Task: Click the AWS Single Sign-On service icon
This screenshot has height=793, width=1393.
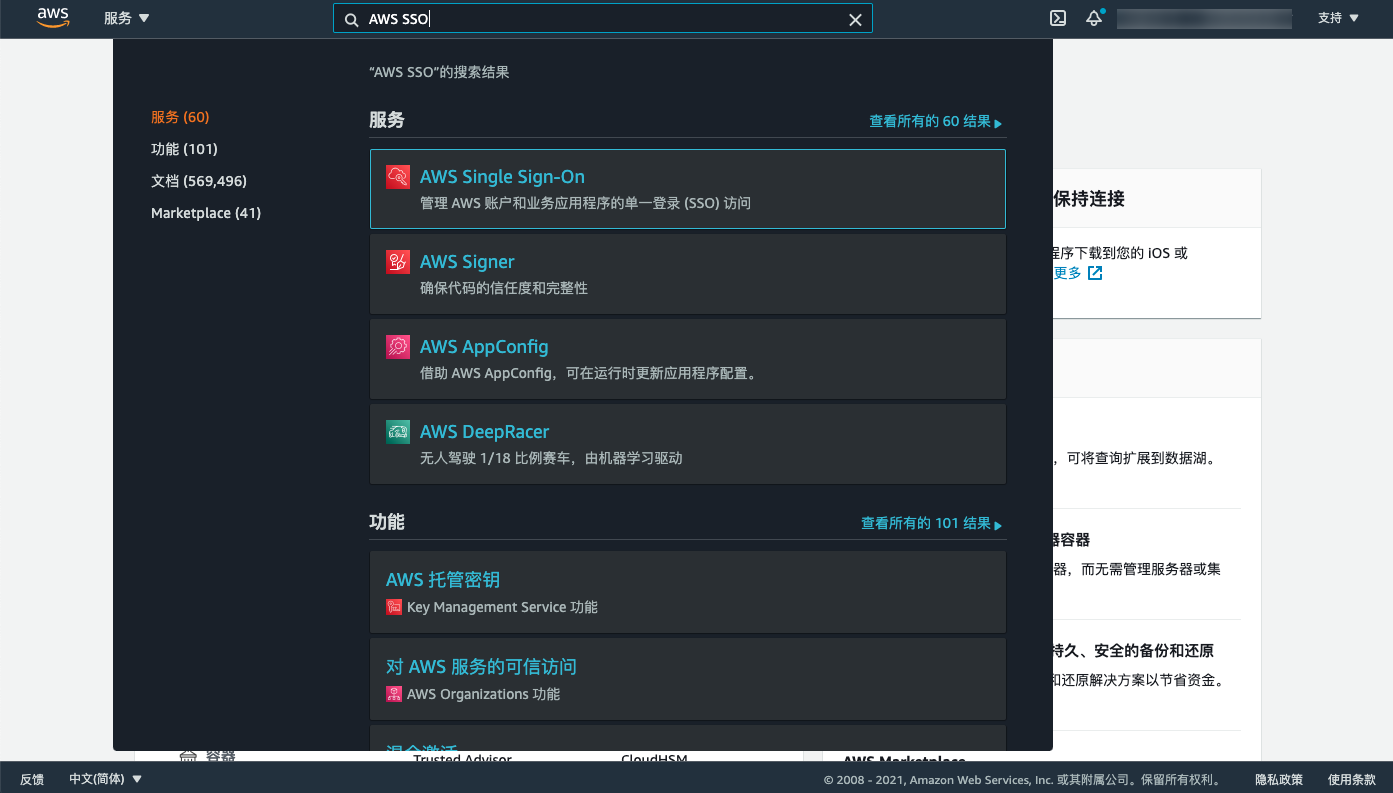Action: [x=398, y=177]
